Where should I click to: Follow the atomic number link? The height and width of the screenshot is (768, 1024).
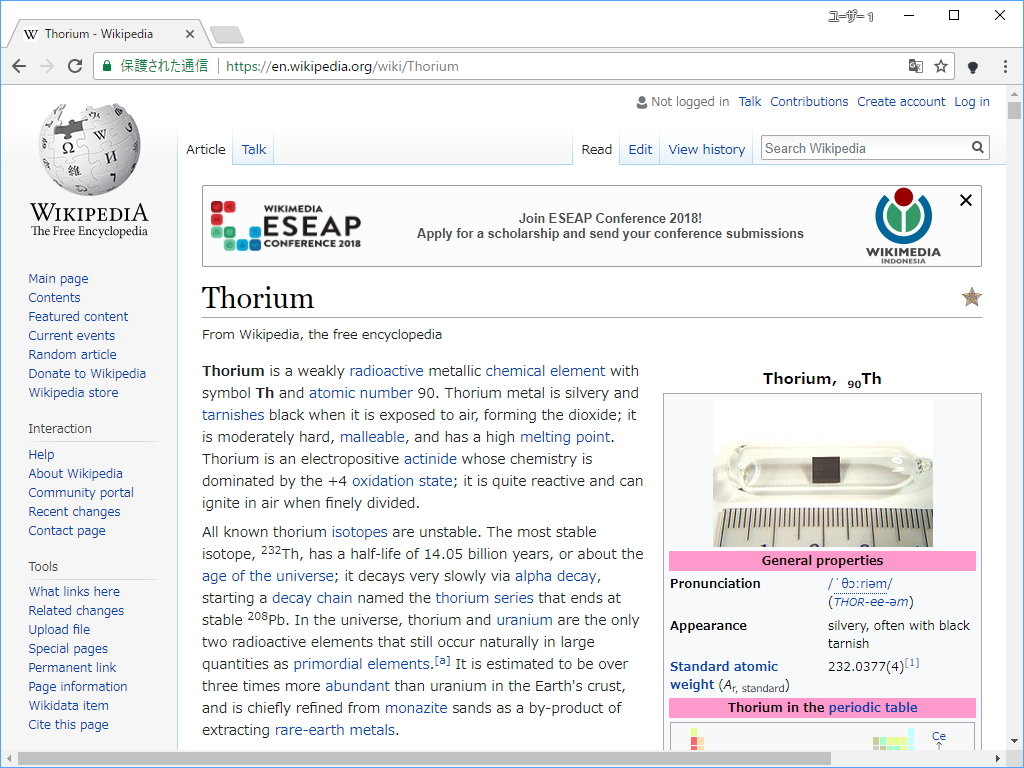(x=360, y=393)
